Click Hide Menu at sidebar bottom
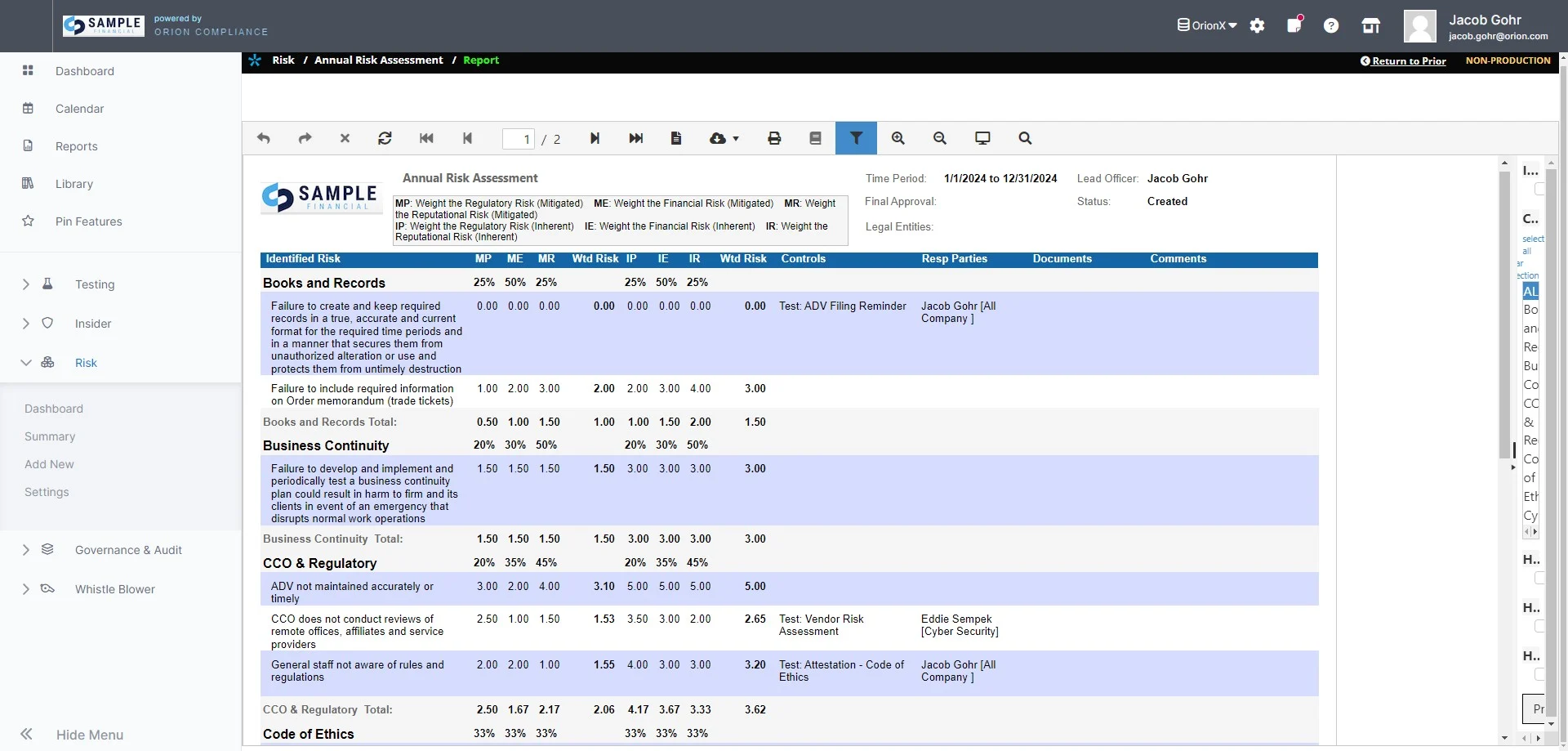Screen dimensions: 1568x751 point(89,735)
